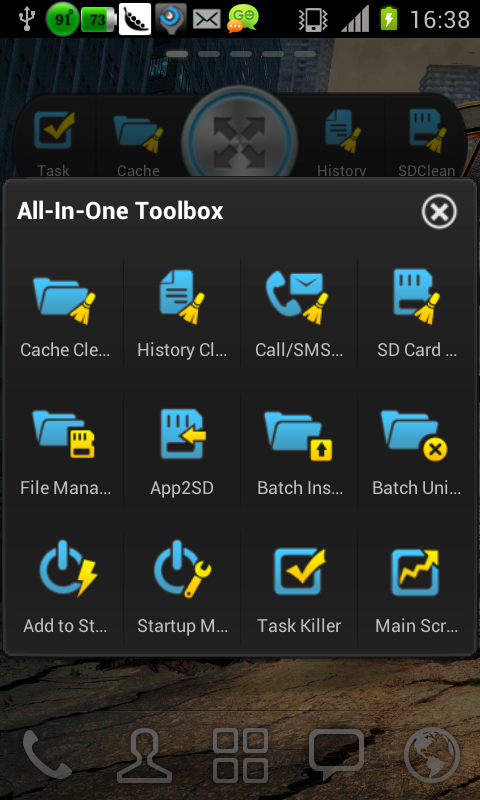This screenshot has height=800, width=480.
Task: Close the All-In-One Toolbox popup
Action: (x=439, y=211)
